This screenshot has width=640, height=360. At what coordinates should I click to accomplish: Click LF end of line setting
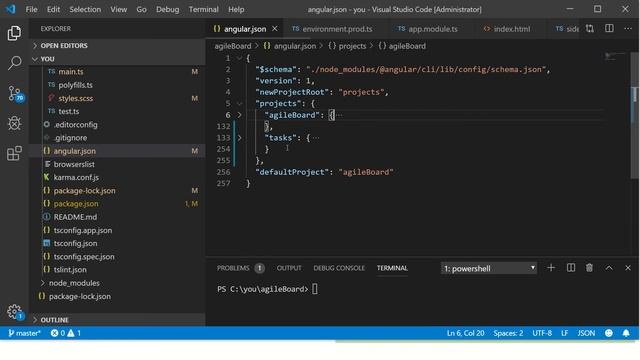click(x=564, y=333)
